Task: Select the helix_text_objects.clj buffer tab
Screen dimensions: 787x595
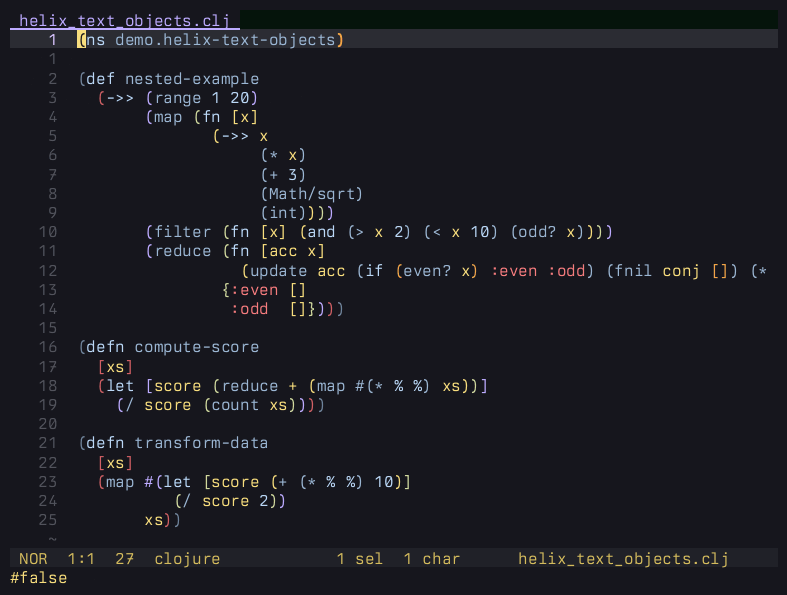Action: click(124, 21)
